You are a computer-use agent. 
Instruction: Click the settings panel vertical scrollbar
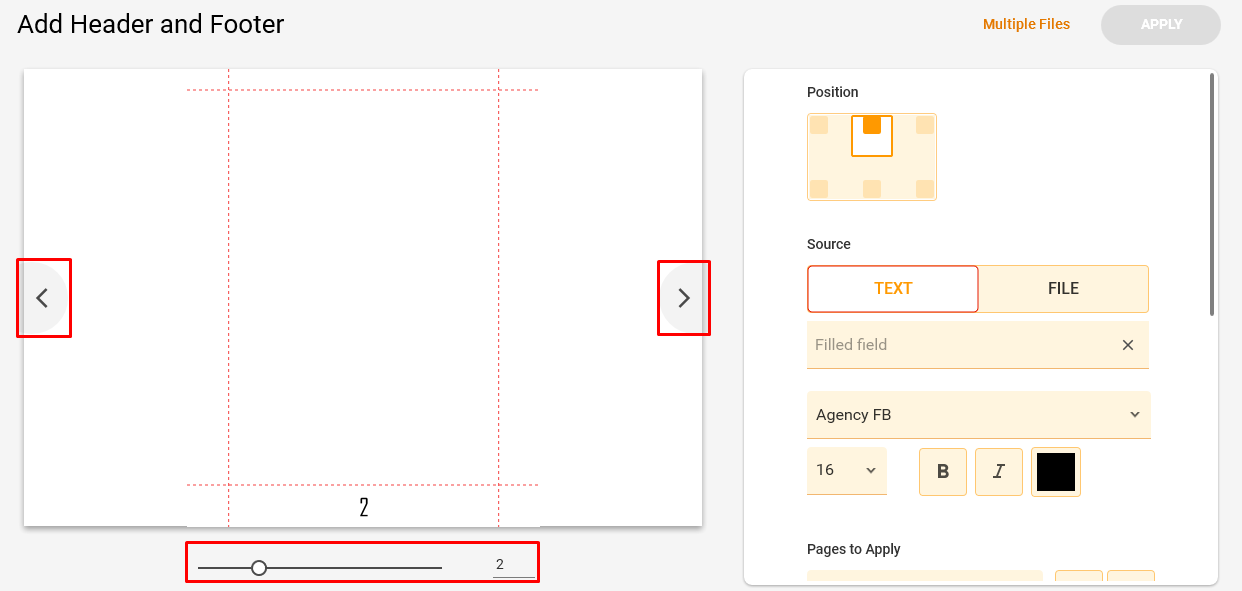1213,194
